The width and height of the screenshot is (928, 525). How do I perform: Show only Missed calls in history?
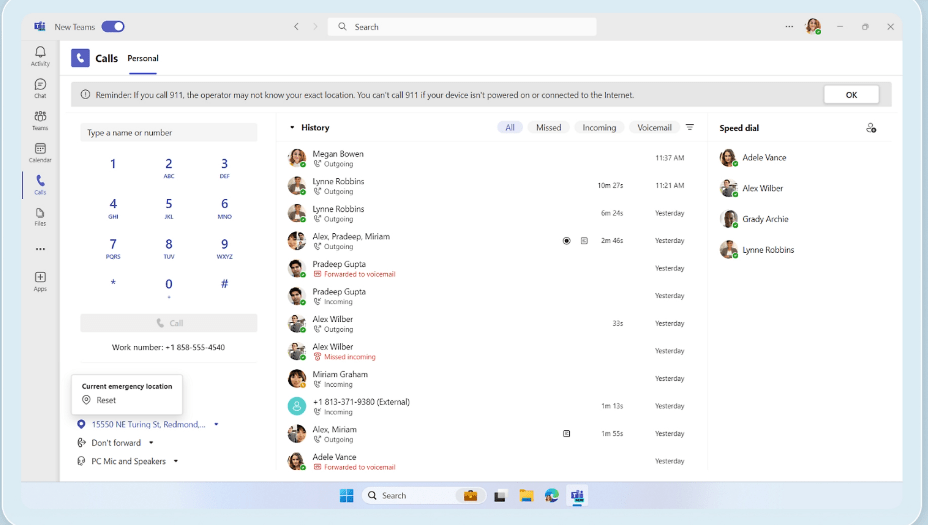click(x=548, y=128)
